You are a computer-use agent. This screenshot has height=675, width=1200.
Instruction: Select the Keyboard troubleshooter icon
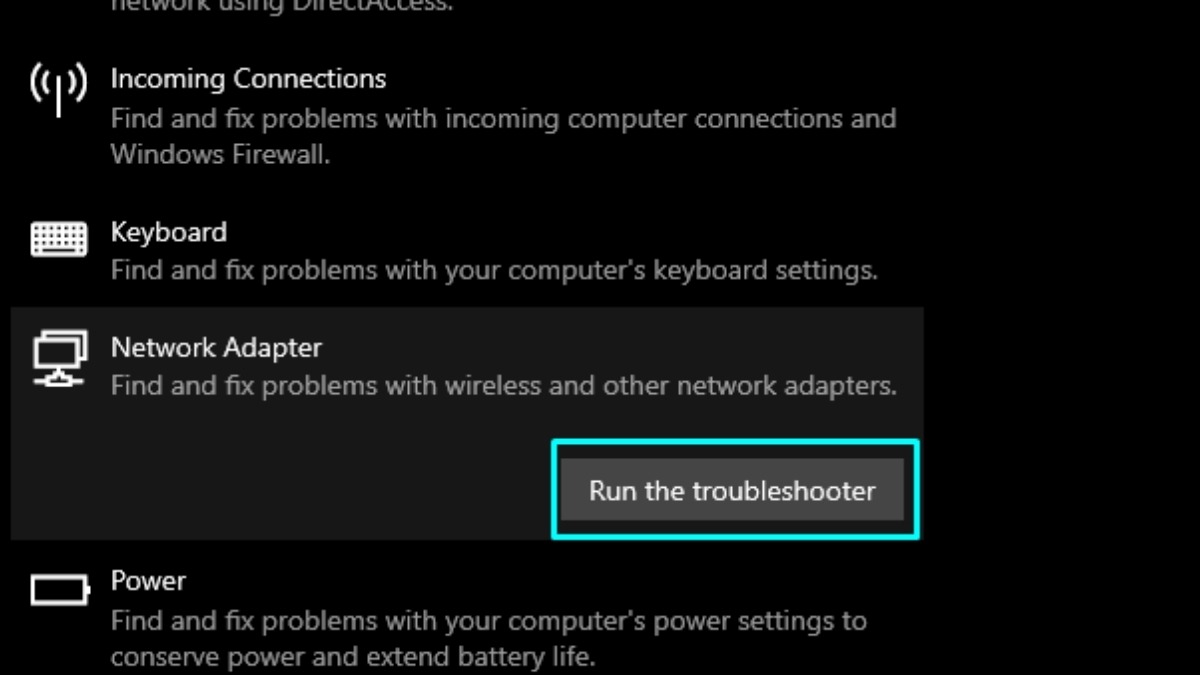click(58, 239)
